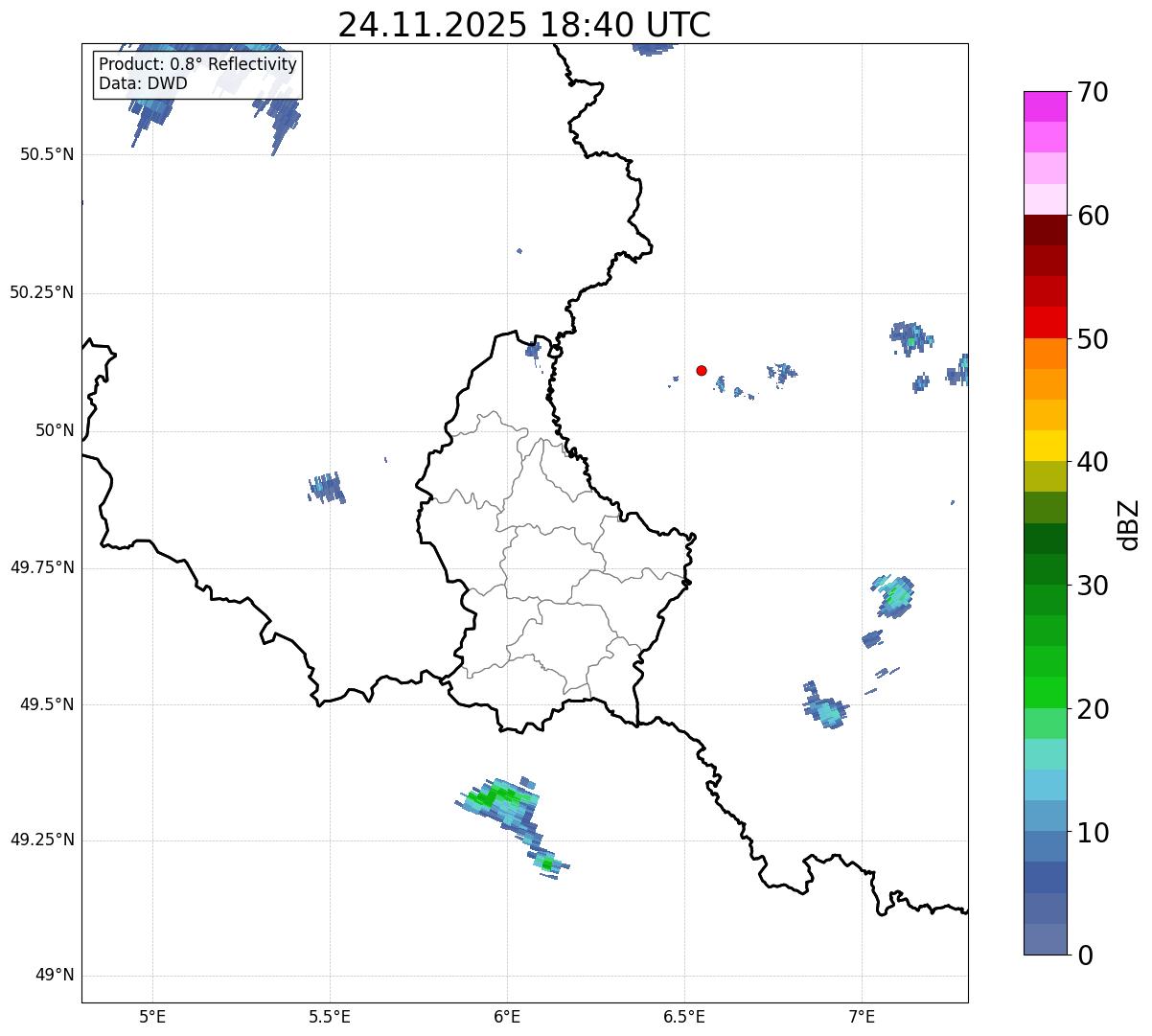The image size is (1152, 1036).
Task: Click the 49.75°N latitude label
Action: 41,567
